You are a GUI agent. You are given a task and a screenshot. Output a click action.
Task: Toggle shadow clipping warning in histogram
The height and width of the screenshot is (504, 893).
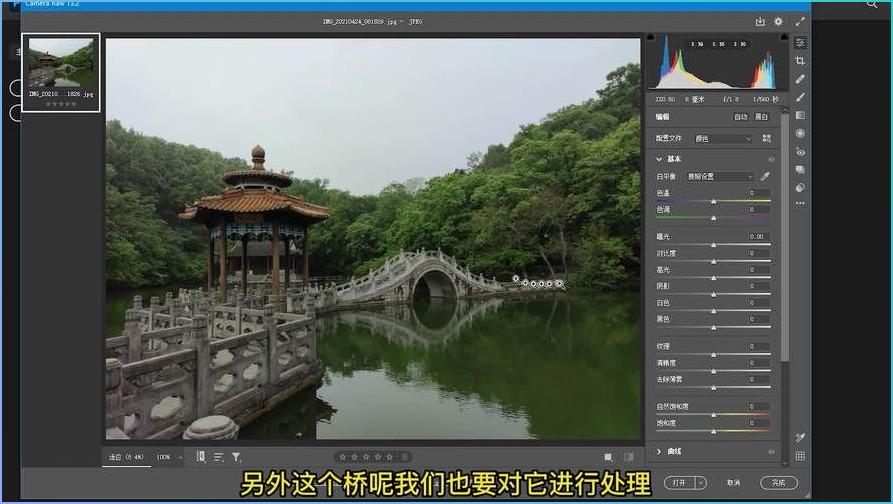(650, 37)
